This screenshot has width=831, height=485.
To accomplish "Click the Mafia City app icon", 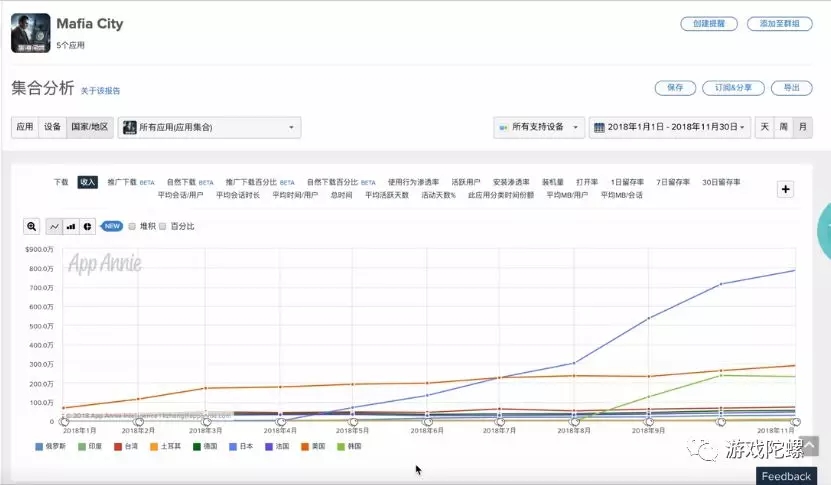I will coord(31,33).
